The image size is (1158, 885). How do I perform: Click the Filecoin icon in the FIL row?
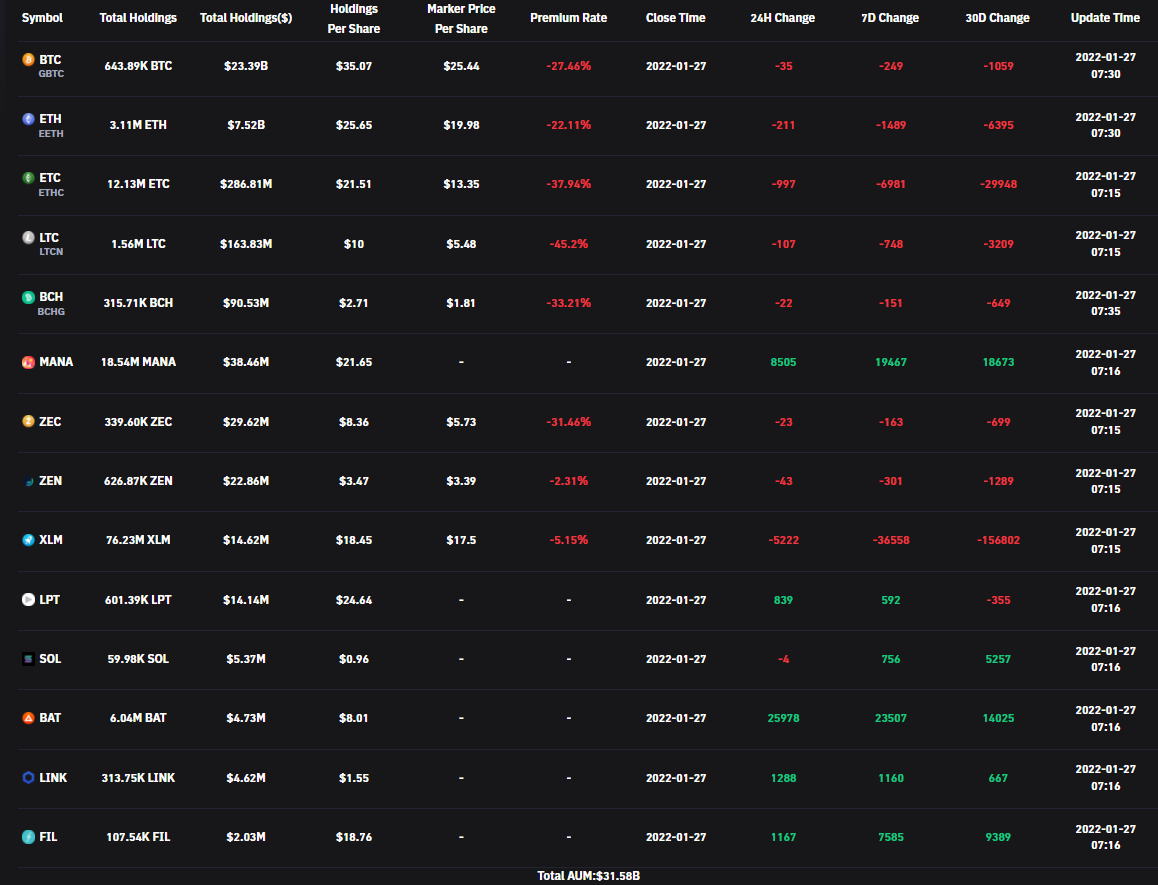28,837
